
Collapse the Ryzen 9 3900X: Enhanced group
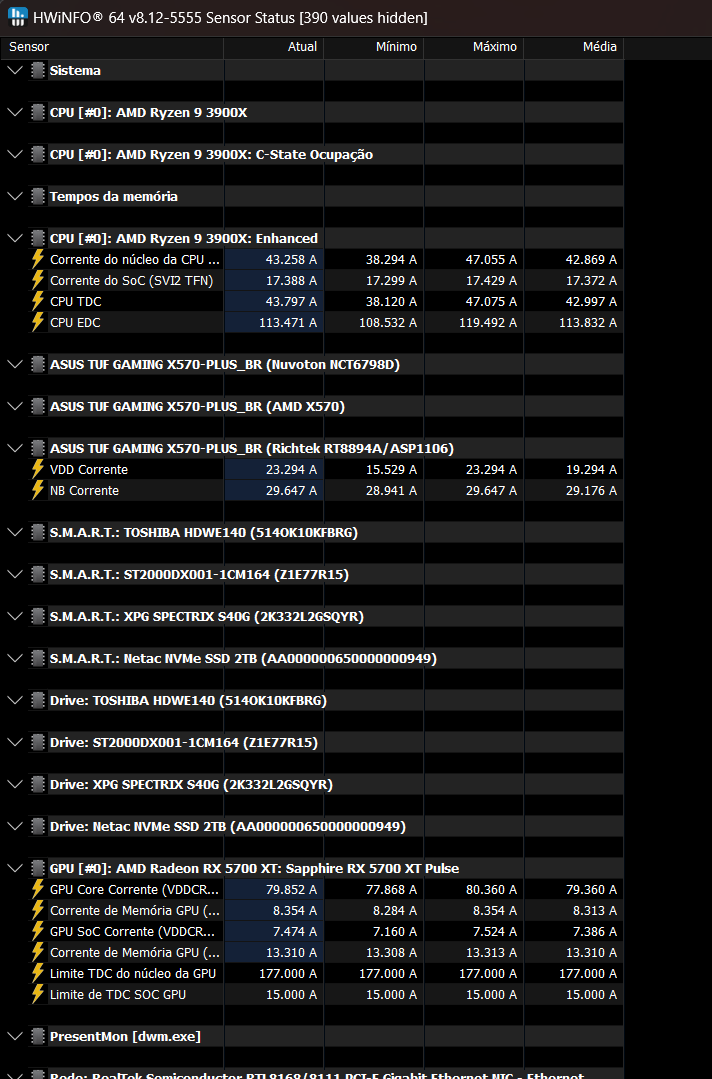tap(15, 238)
